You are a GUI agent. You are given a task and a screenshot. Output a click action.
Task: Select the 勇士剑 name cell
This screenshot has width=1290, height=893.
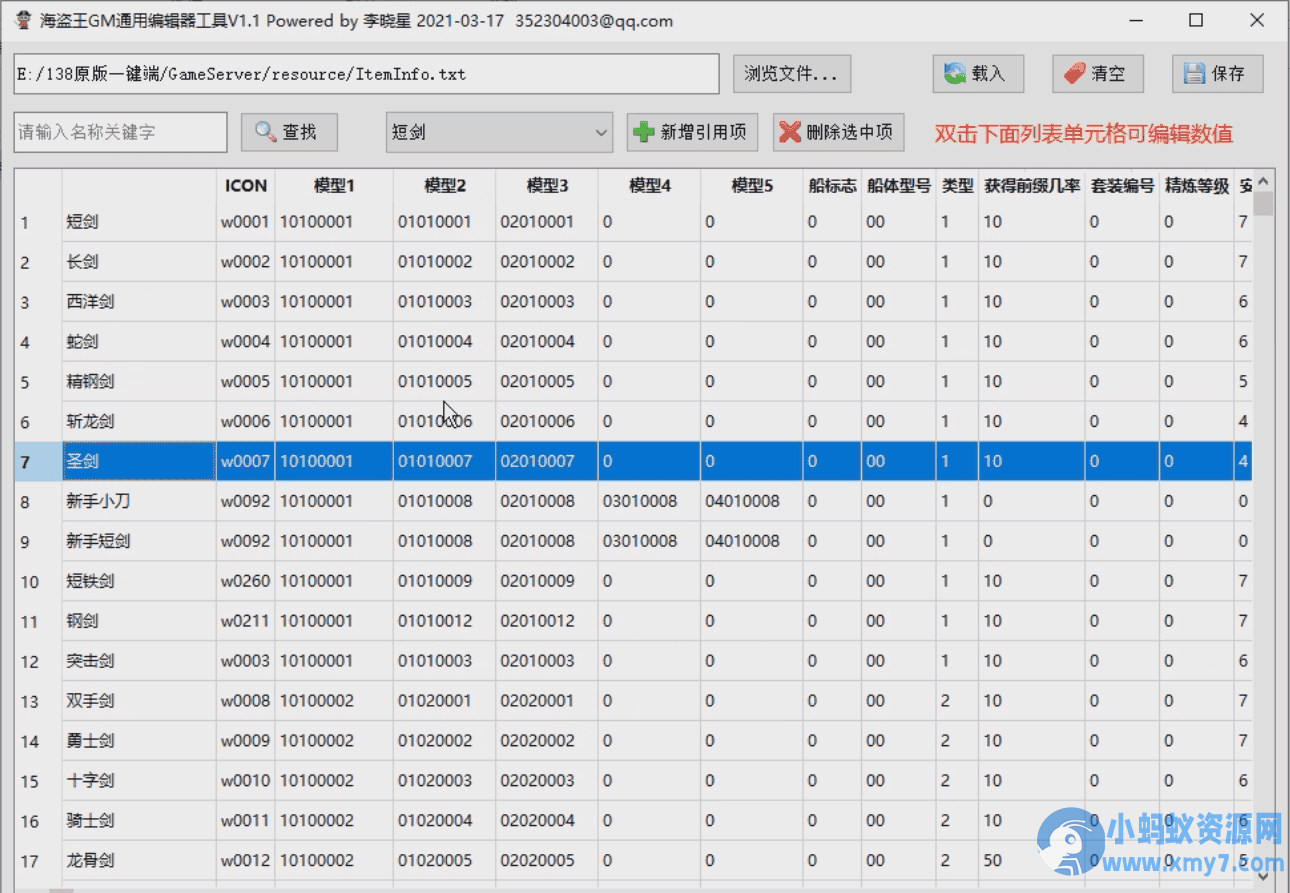[139, 741]
